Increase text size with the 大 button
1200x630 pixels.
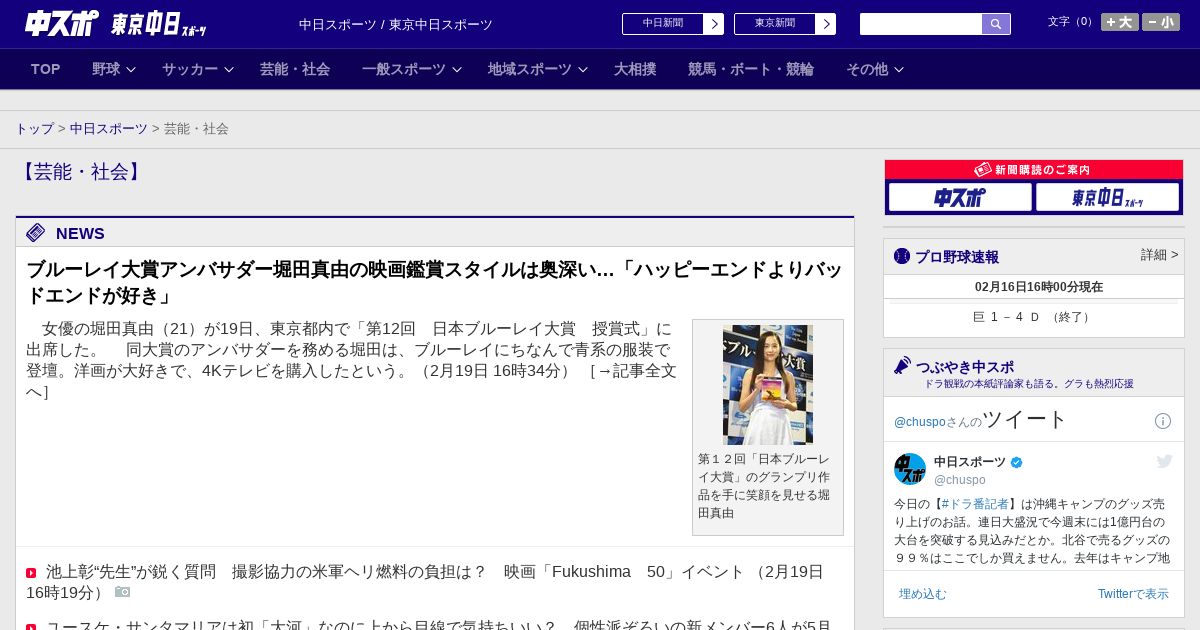click(x=1120, y=22)
